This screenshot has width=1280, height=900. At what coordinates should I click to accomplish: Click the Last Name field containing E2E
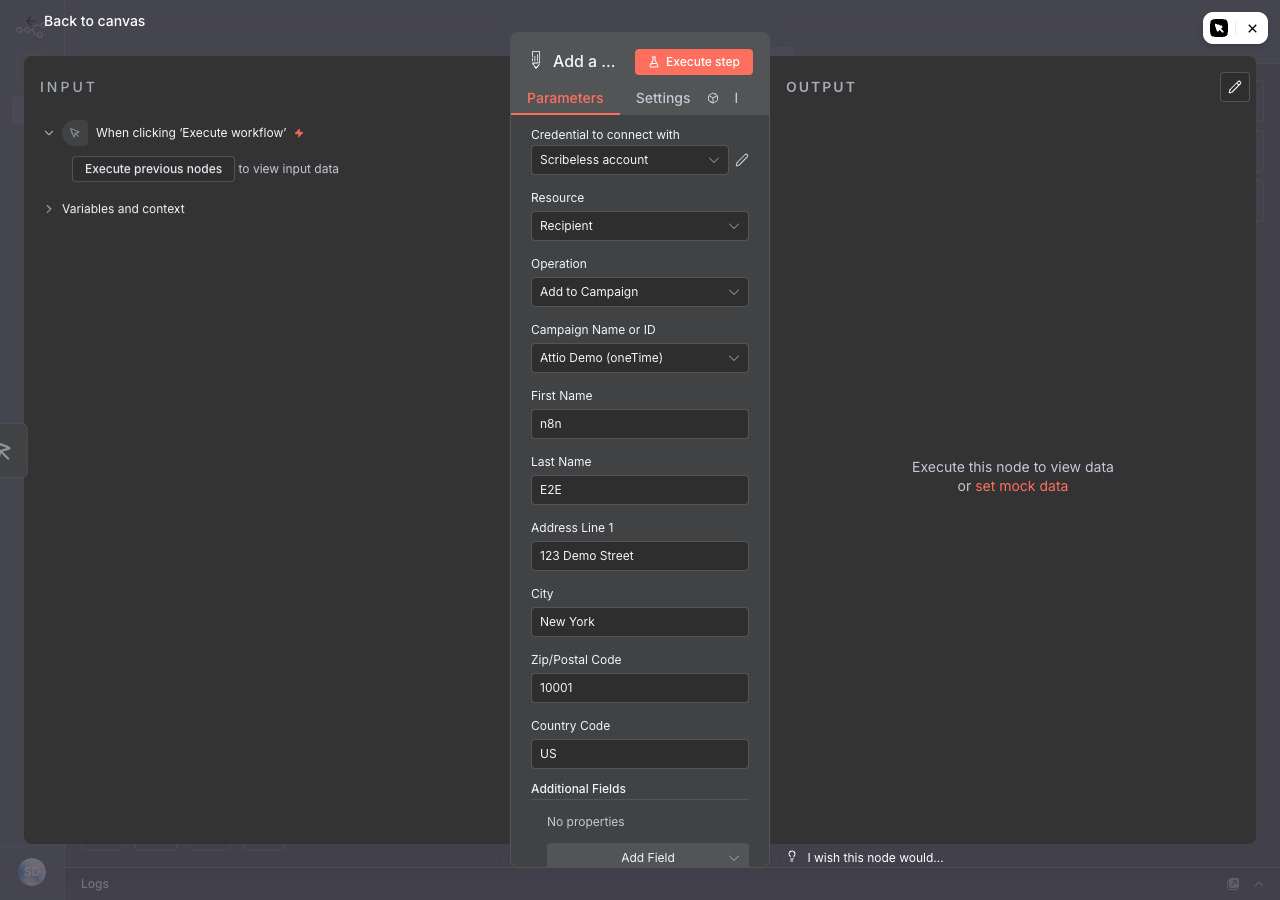[x=640, y=490]
